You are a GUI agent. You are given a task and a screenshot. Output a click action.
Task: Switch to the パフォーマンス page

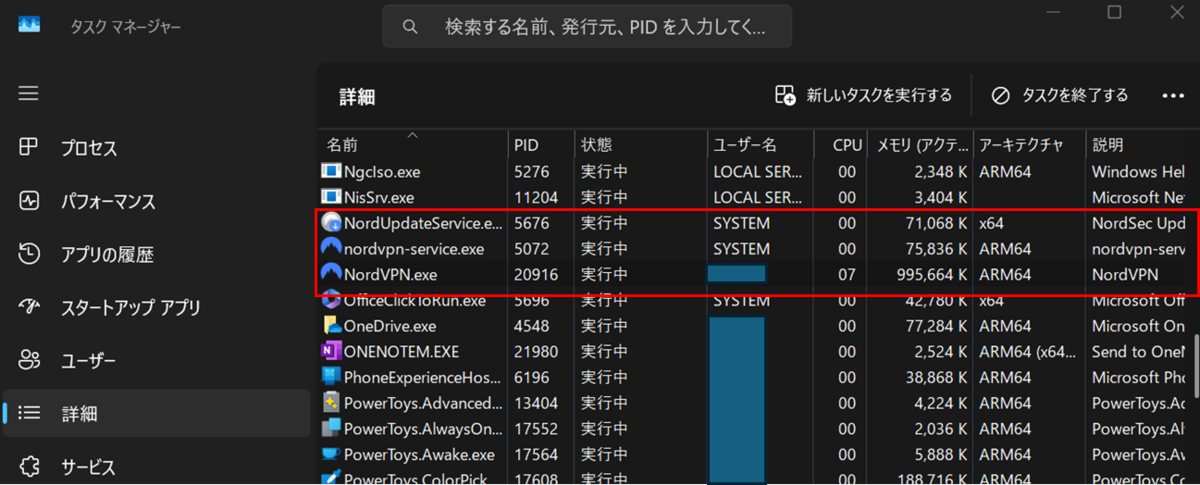tap(156, 201)
